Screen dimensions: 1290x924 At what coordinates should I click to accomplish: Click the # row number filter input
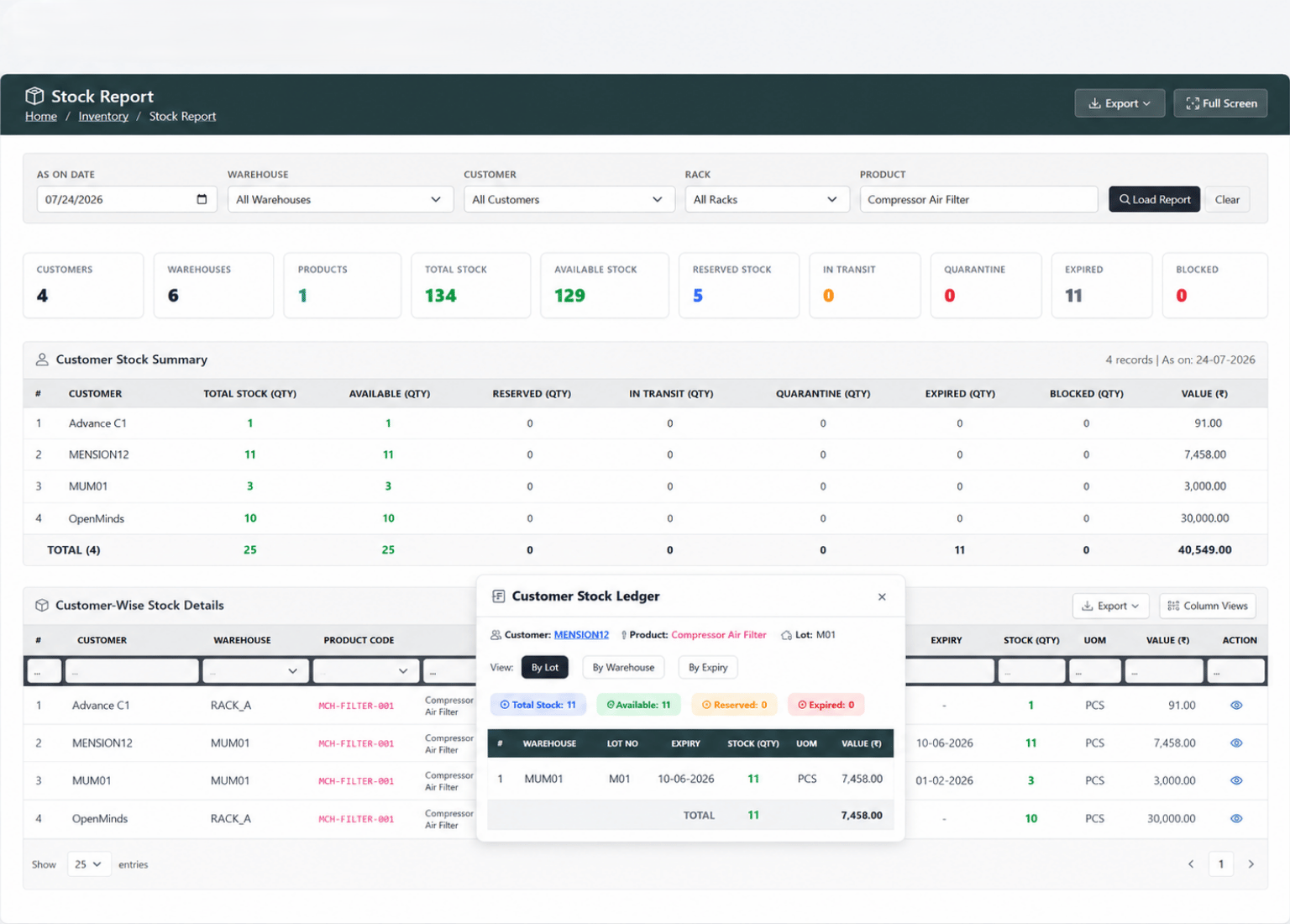pyautogui.click(x=45, y=671)
